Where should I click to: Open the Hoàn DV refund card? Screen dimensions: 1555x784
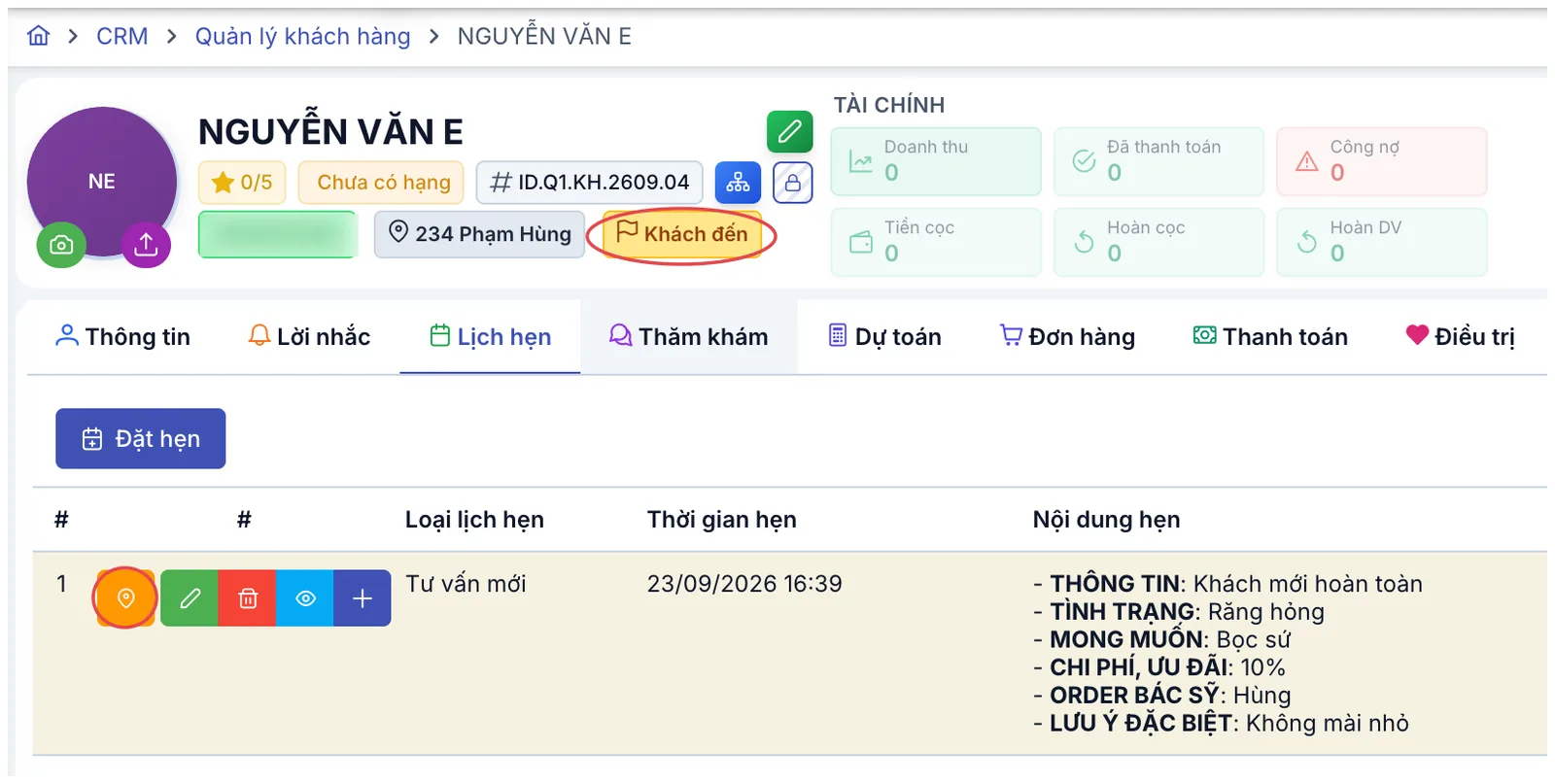1381,242
